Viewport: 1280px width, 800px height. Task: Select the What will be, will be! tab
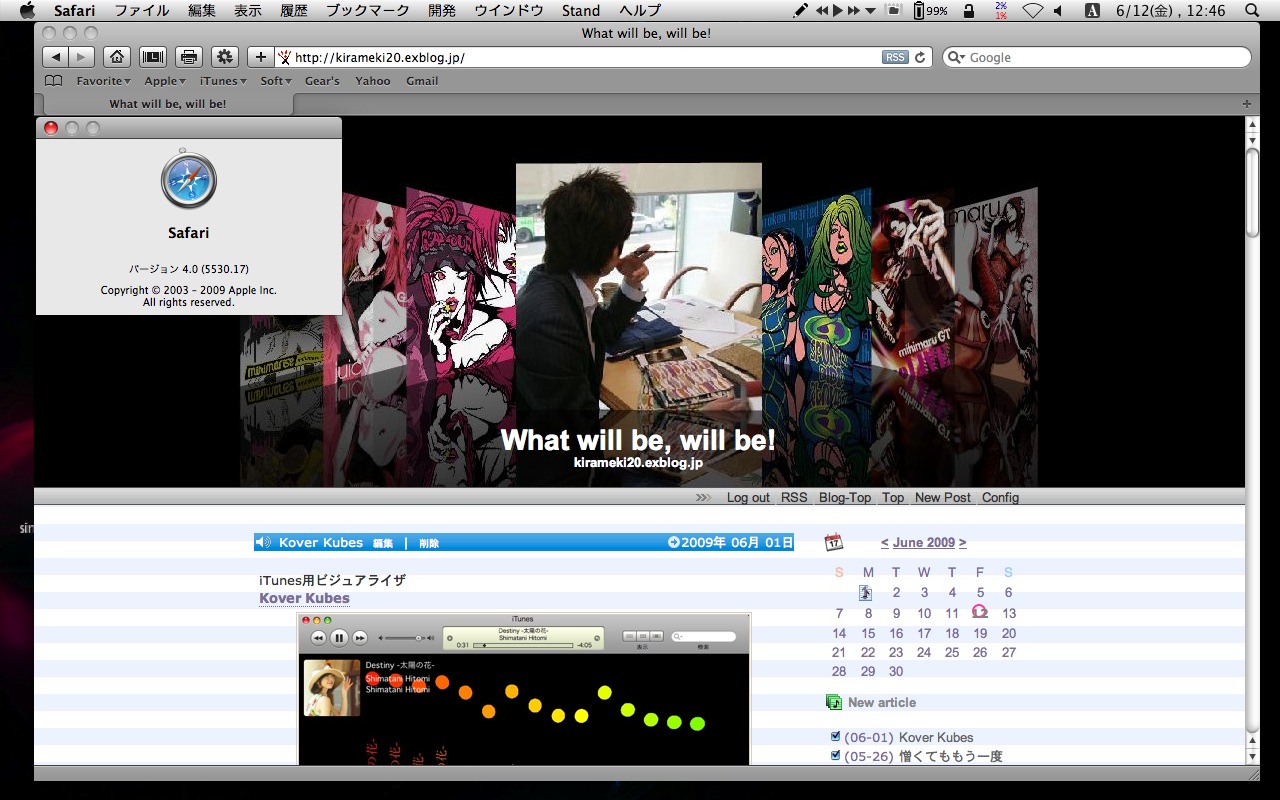[167, 104]
